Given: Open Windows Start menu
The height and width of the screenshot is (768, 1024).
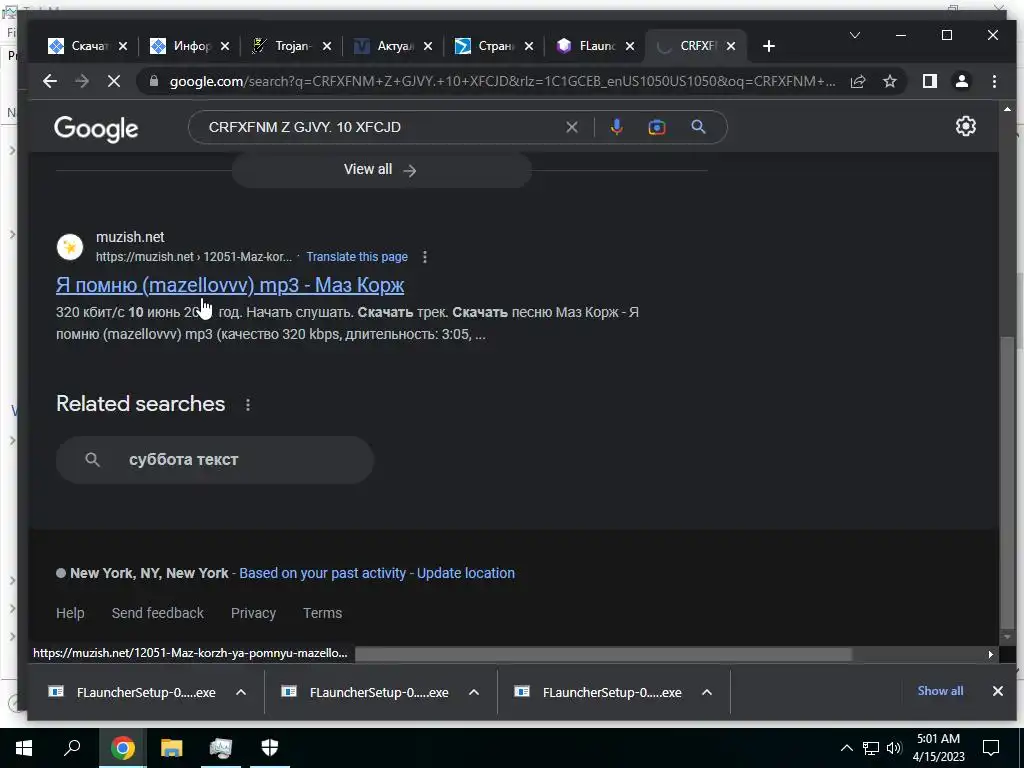Looking at the screenshot, I should [24, 748].
